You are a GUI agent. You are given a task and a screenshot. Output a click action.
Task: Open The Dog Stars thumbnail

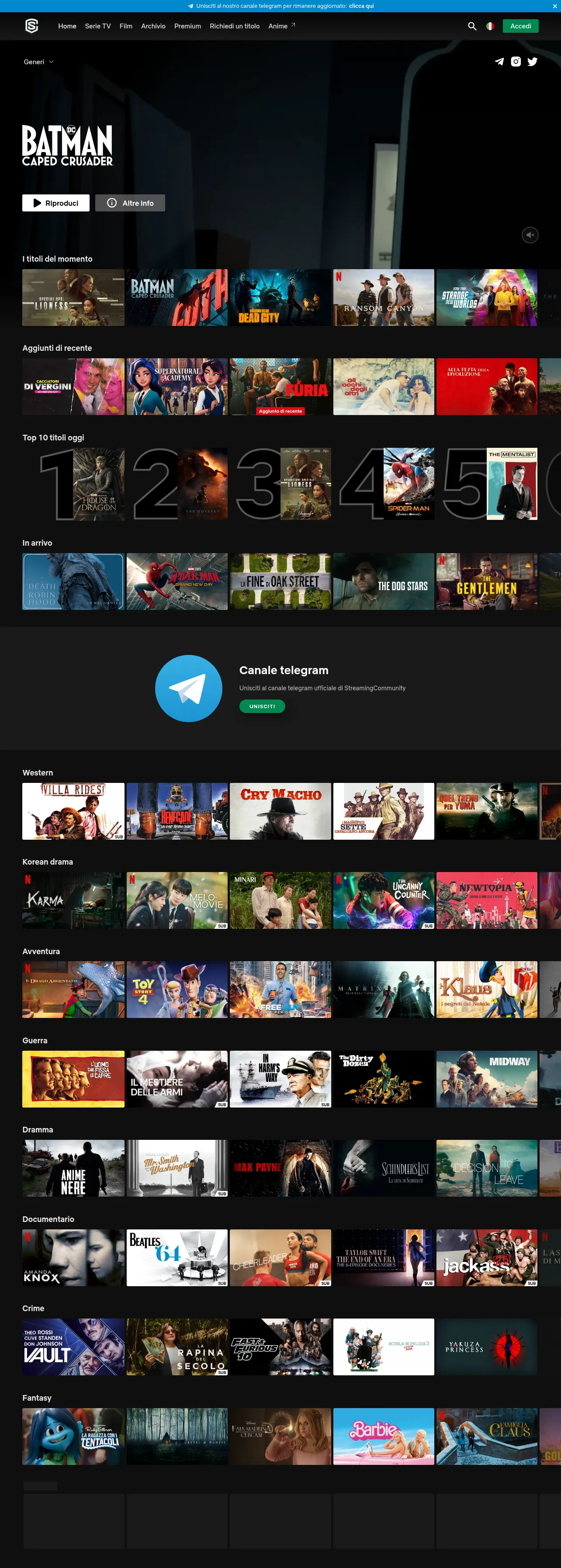click(384, 582)
